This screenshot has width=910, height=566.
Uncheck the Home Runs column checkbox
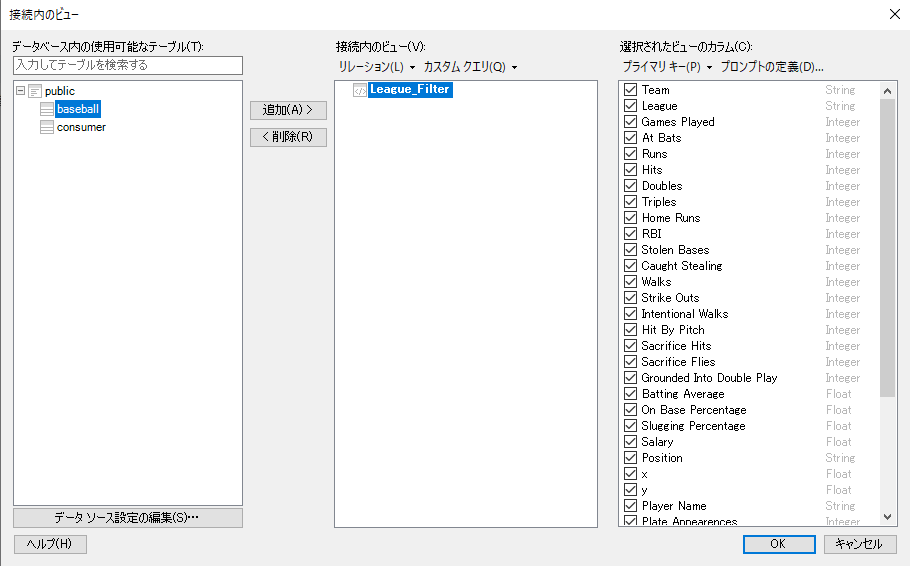point(630,218)
